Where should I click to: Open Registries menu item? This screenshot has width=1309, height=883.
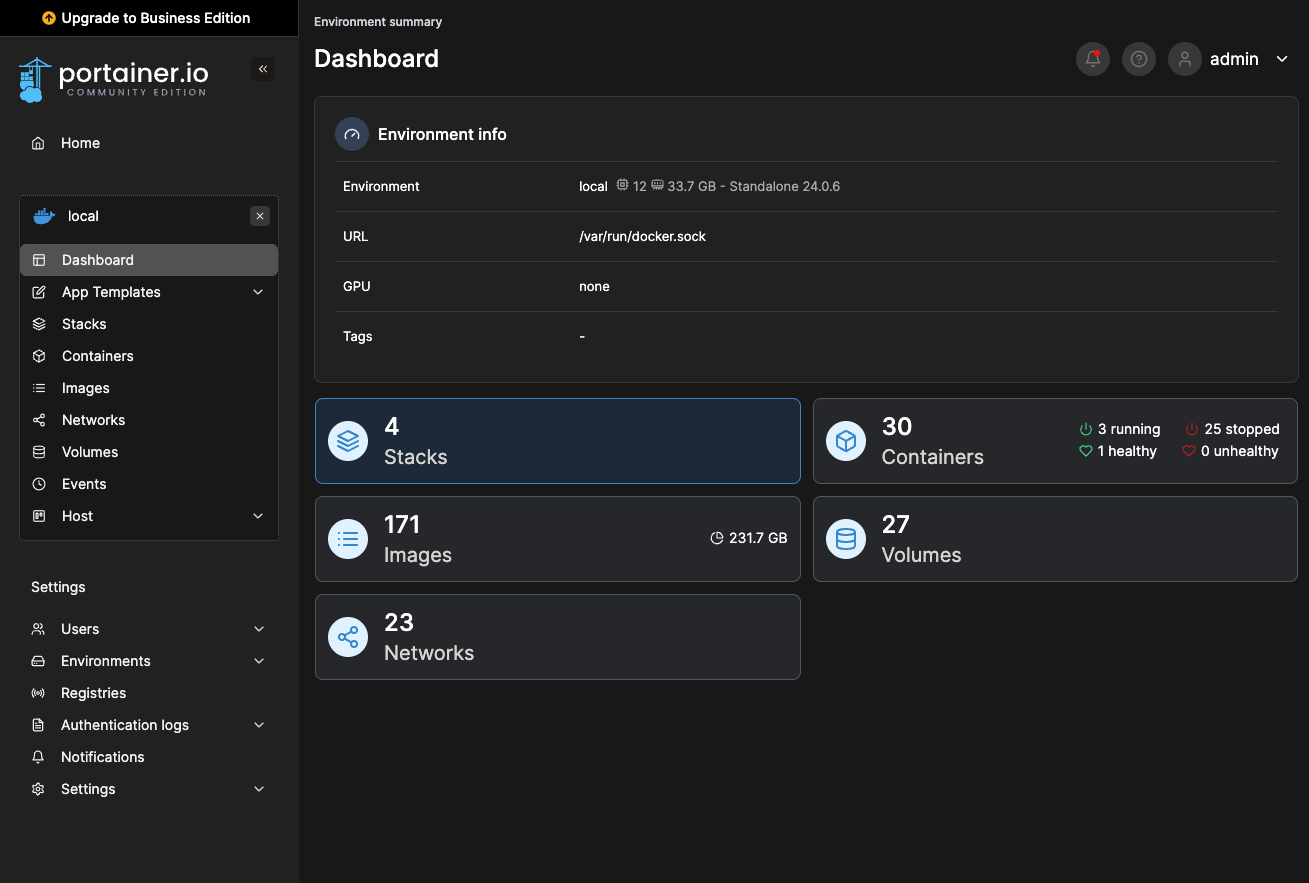149,693
